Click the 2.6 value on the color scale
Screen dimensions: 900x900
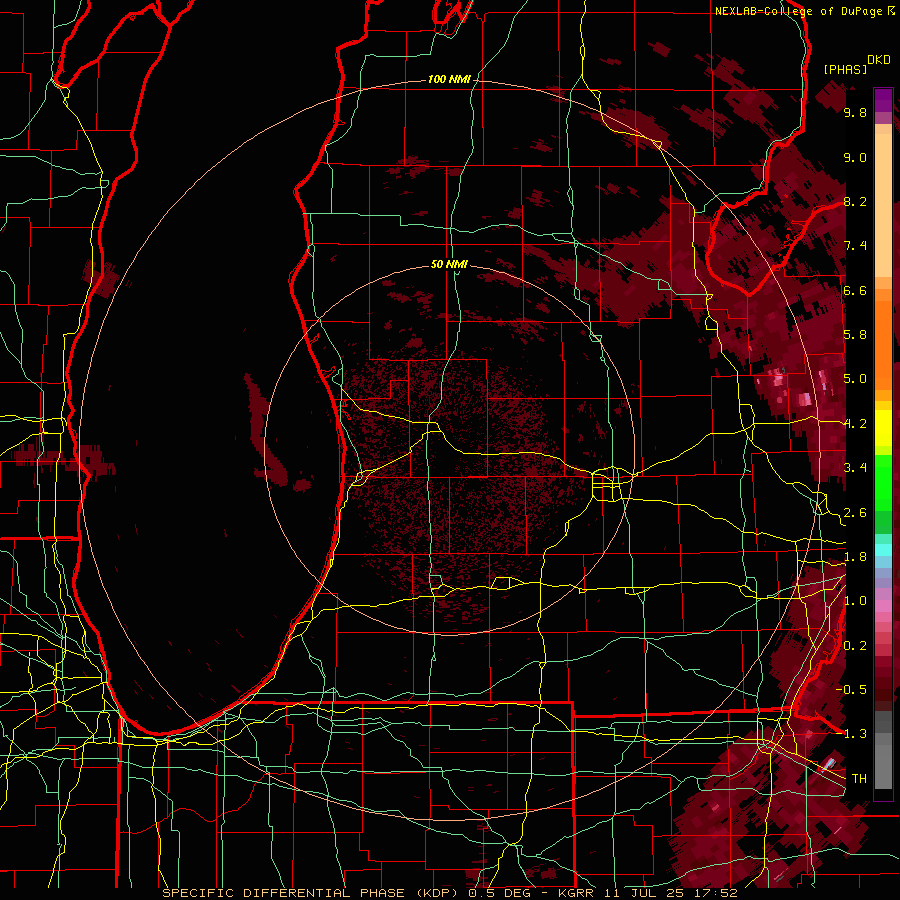click(855, 513)
